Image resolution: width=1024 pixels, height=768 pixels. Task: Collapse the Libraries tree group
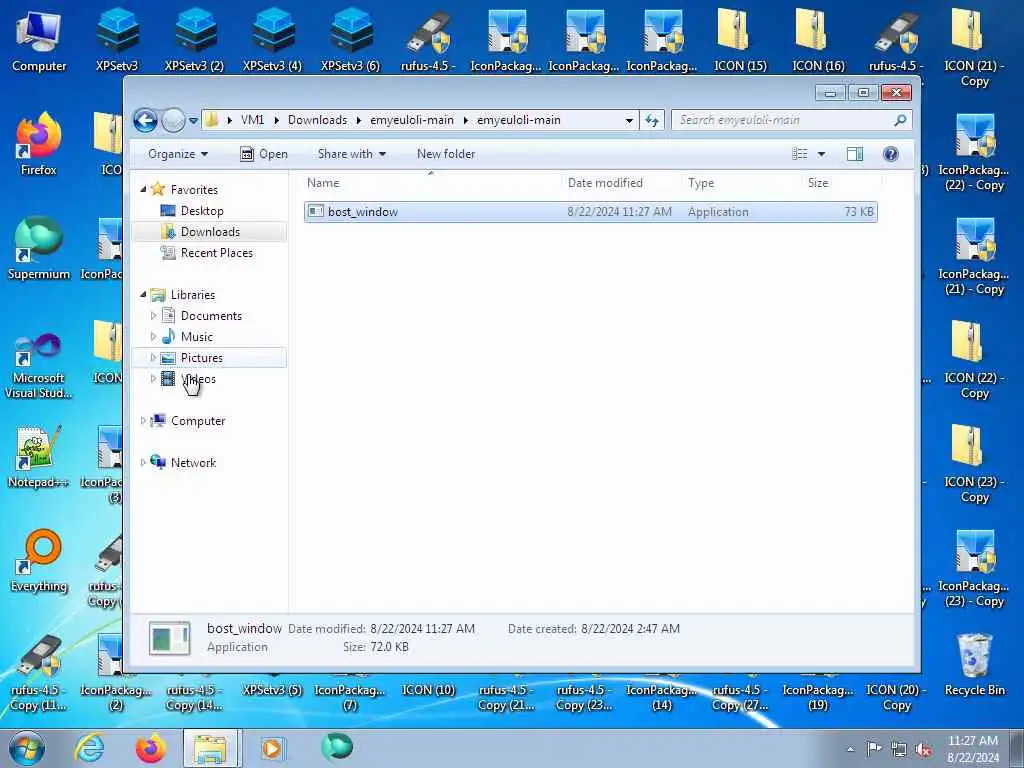144,295
